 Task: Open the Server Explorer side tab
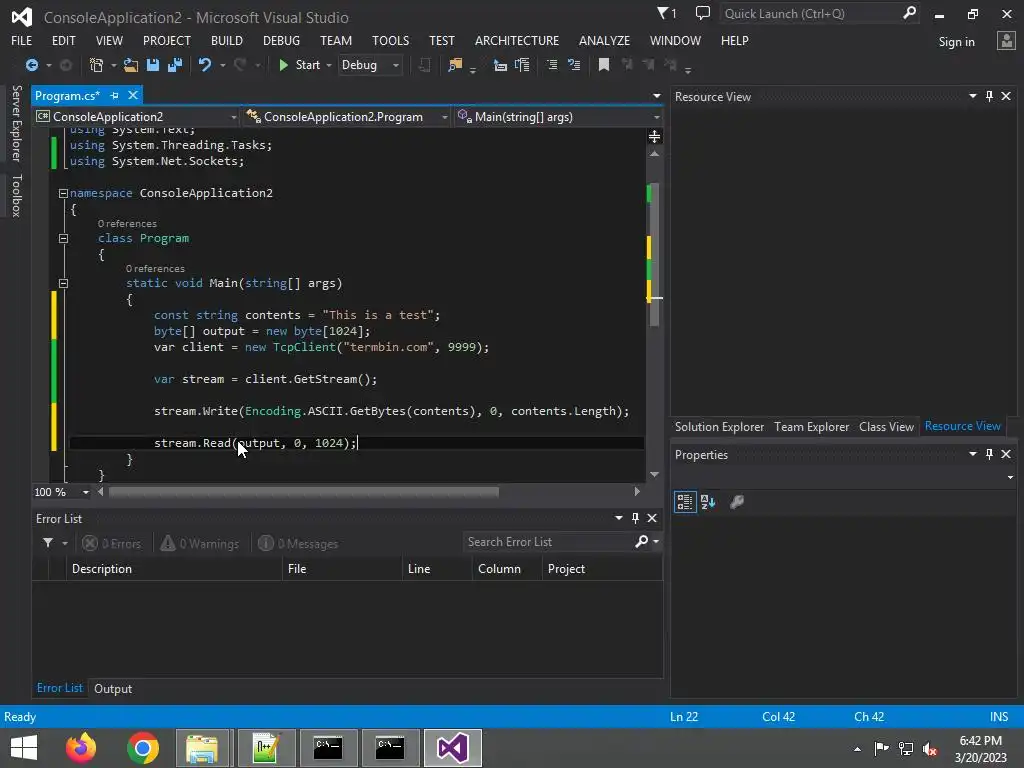click(16, 123)
